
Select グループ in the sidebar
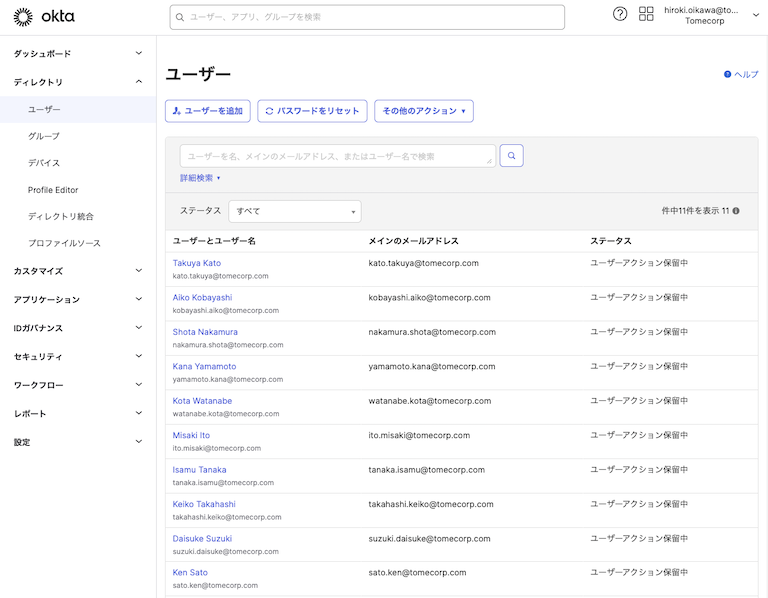click(44, 136)
